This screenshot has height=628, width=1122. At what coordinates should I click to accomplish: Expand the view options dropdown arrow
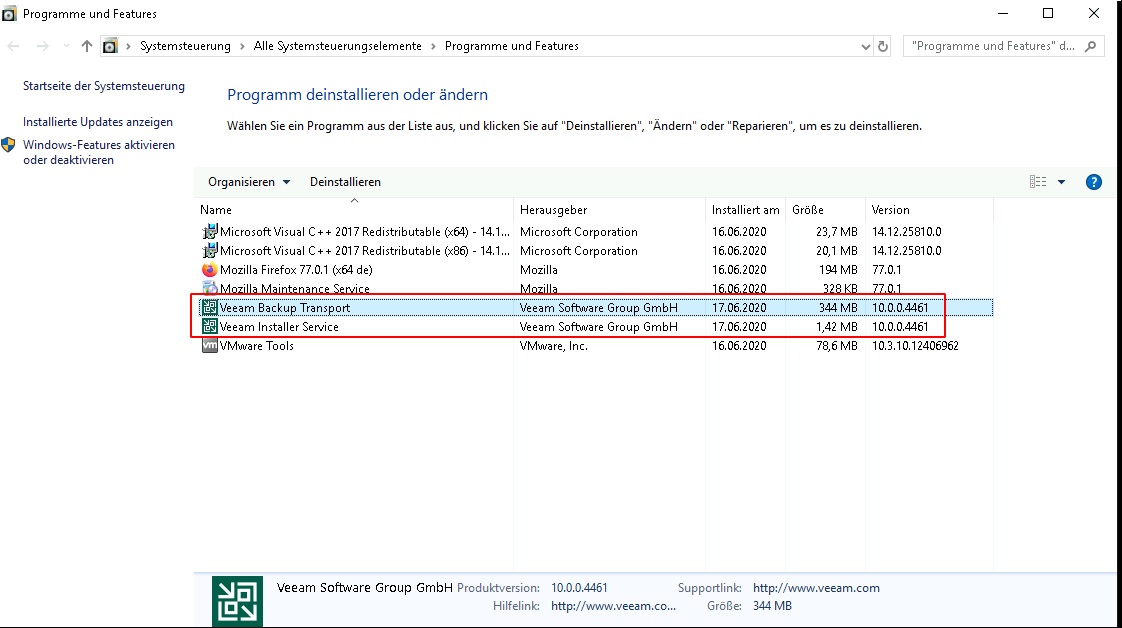click(1061, 182)
